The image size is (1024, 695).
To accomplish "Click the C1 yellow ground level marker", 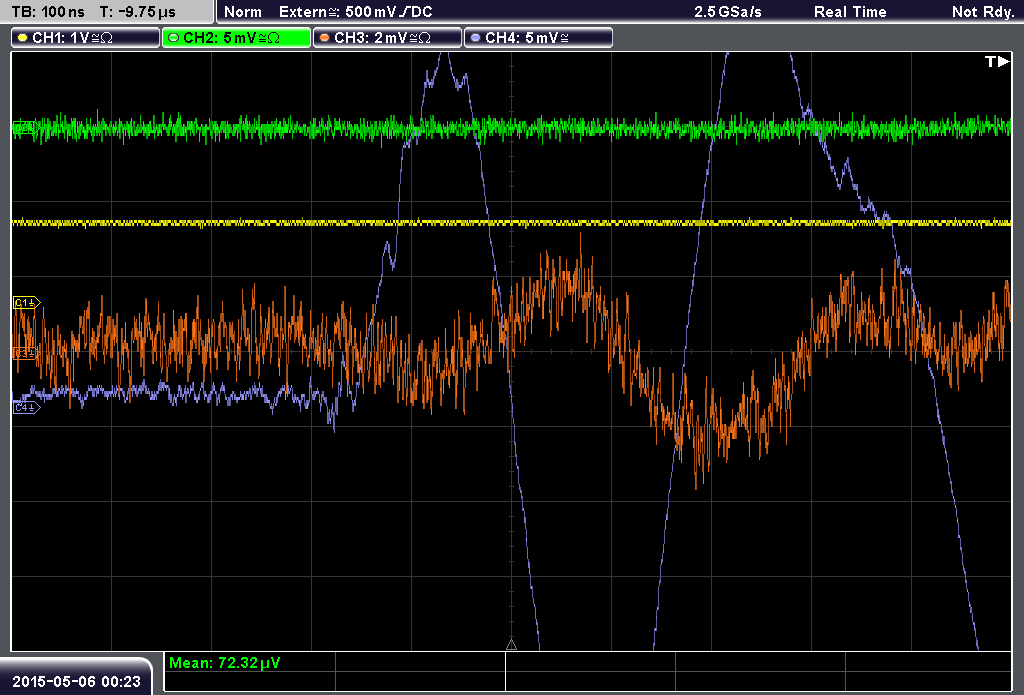I will pos(27,302).
